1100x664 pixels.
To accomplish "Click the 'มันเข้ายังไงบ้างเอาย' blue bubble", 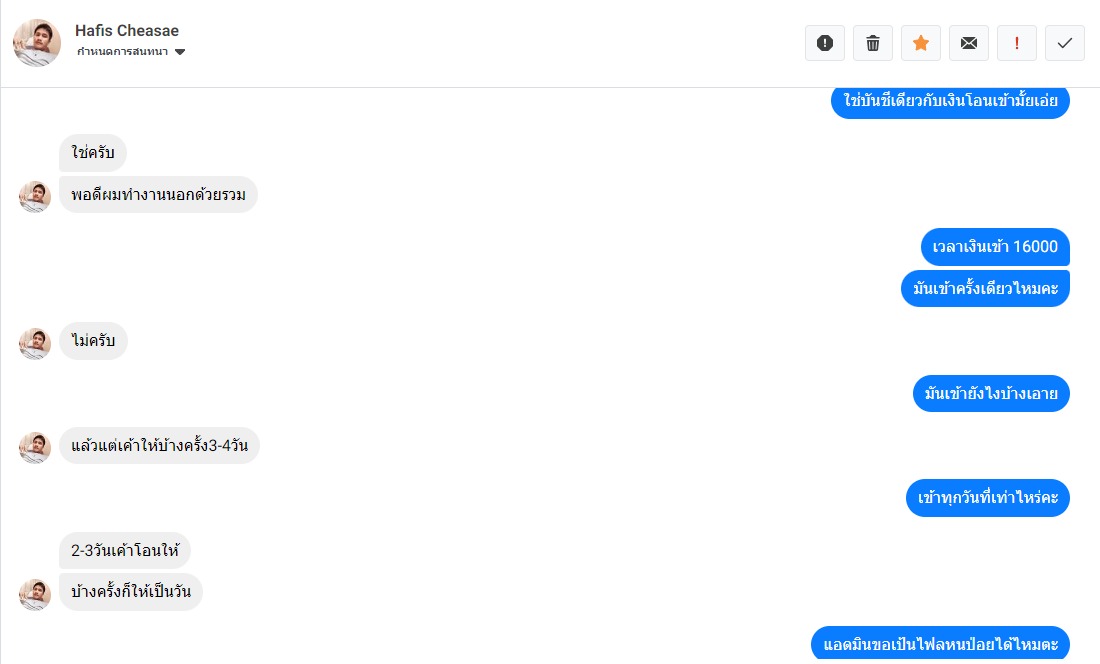I will 991,394.
